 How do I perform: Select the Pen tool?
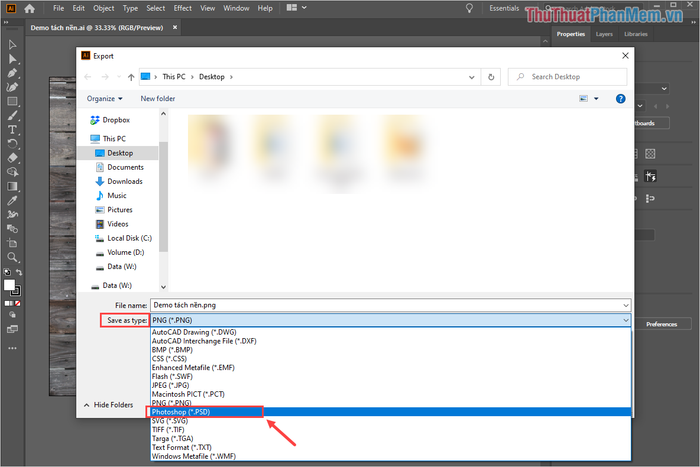click(x=12, y=73)
